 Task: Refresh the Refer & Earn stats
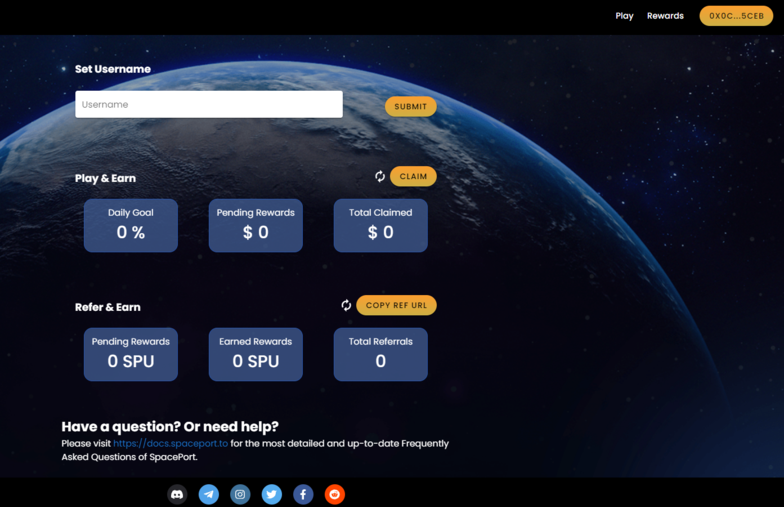point(346,306)
